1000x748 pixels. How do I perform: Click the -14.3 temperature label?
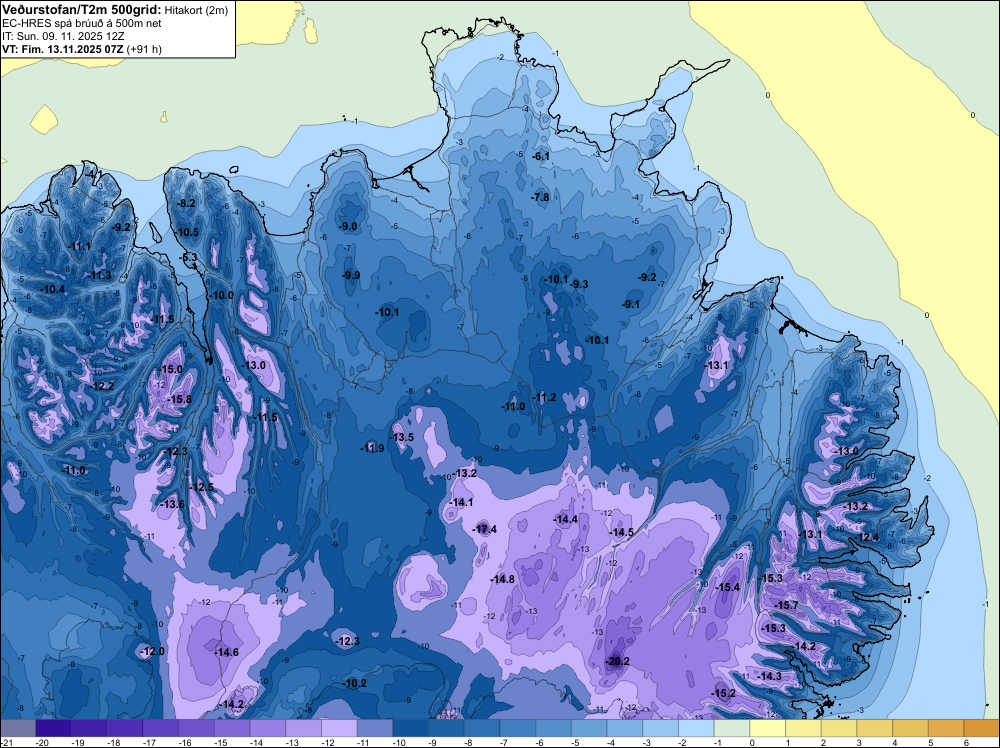pyautogui.click(x=770, y=676)
